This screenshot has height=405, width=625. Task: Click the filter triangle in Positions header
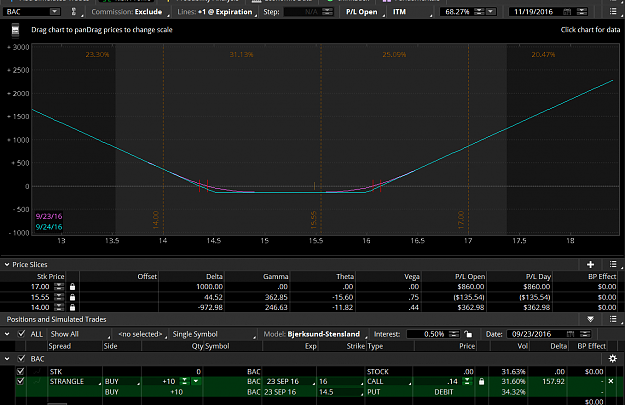coord(590,319)
